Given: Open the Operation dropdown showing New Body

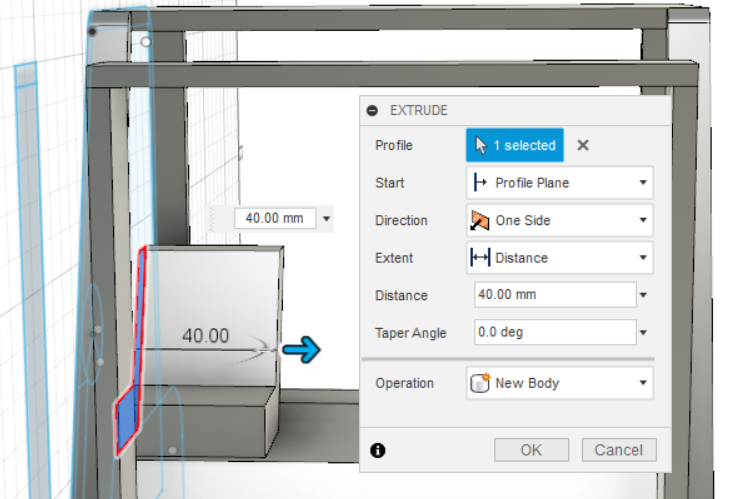Looking at the screenshot, I should click(x=559, y=383).
